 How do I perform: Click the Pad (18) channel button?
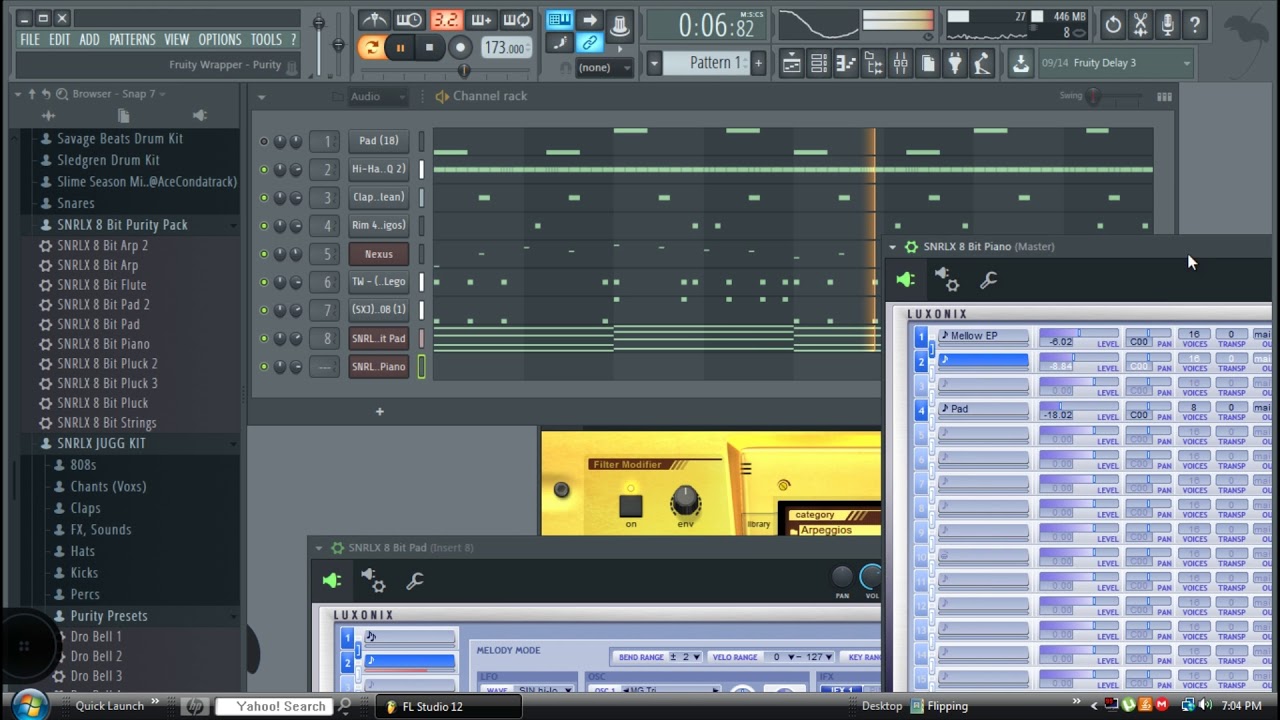click(x=379, y=141)
